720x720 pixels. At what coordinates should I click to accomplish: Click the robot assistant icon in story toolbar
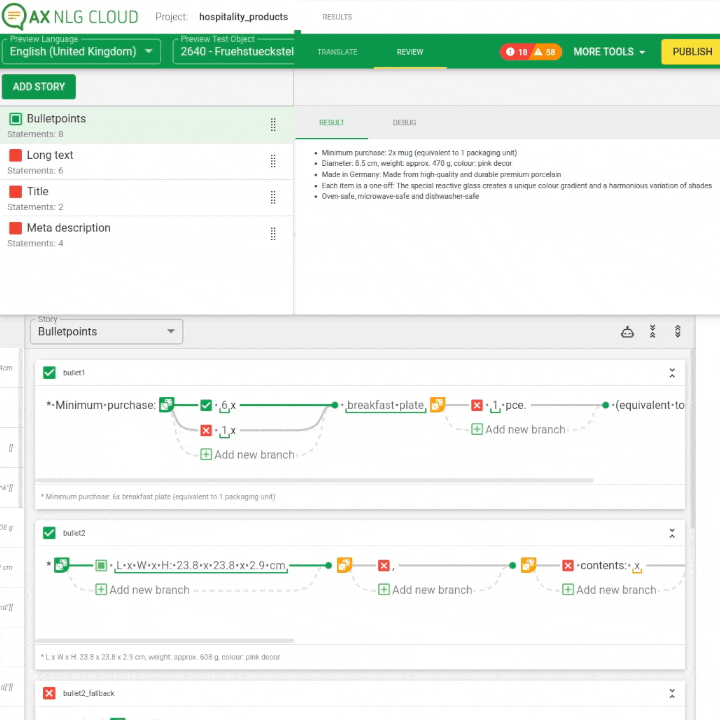pyautogui.click(x=627, y=332)
